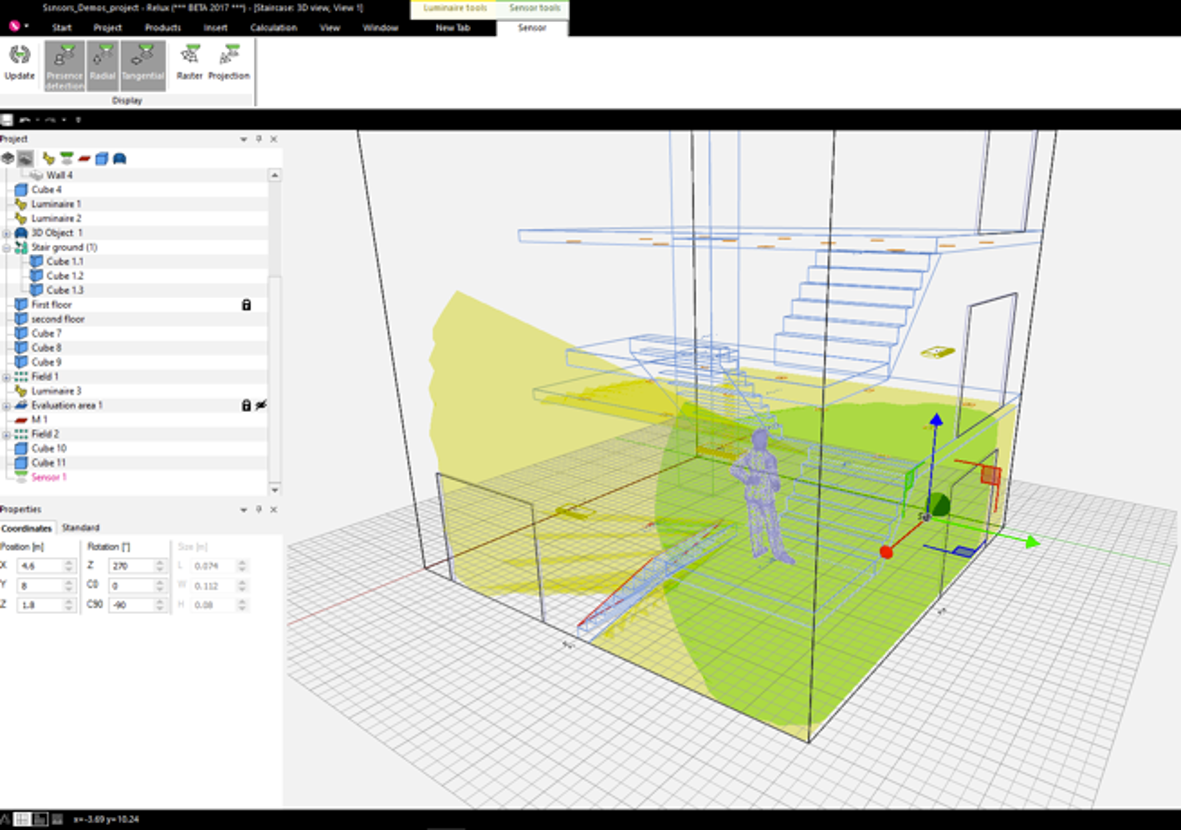Toggle Presence detection display

65,66
